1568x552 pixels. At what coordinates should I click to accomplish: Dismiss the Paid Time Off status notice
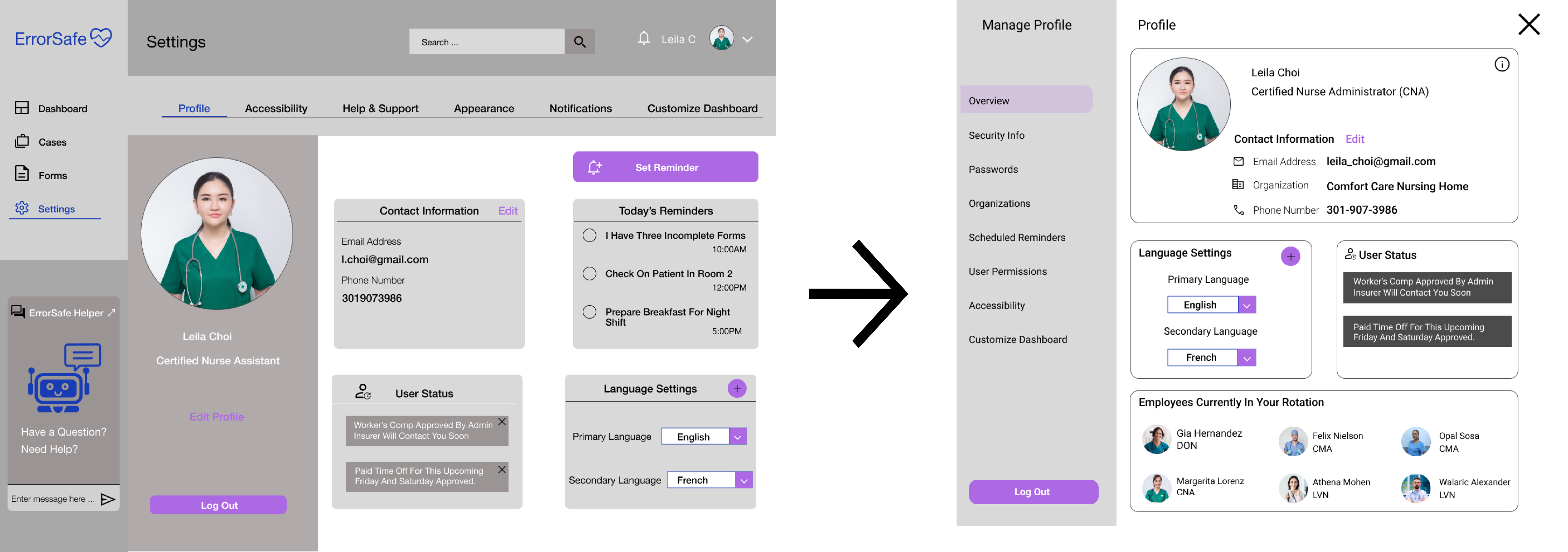502,469
